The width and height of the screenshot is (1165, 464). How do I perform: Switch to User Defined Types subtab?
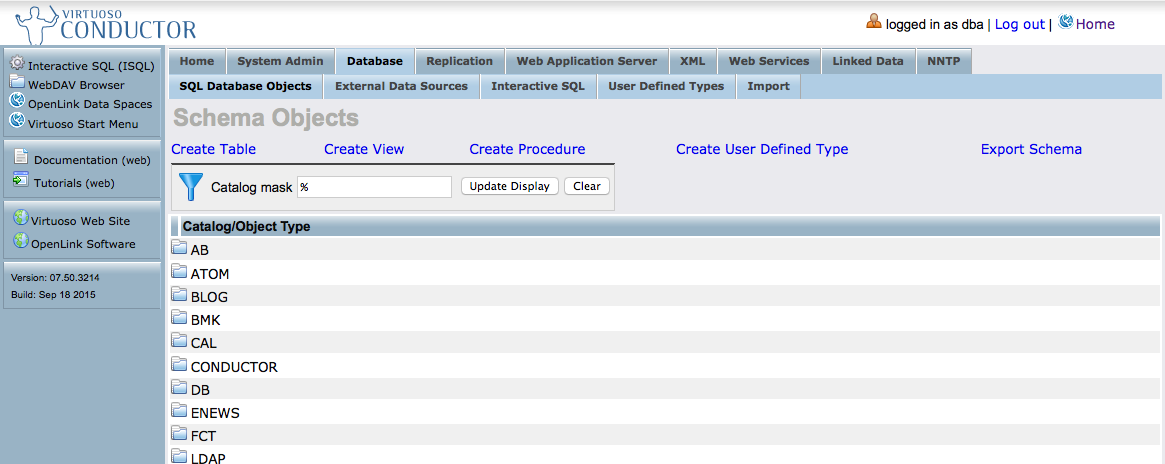point(666,86)
